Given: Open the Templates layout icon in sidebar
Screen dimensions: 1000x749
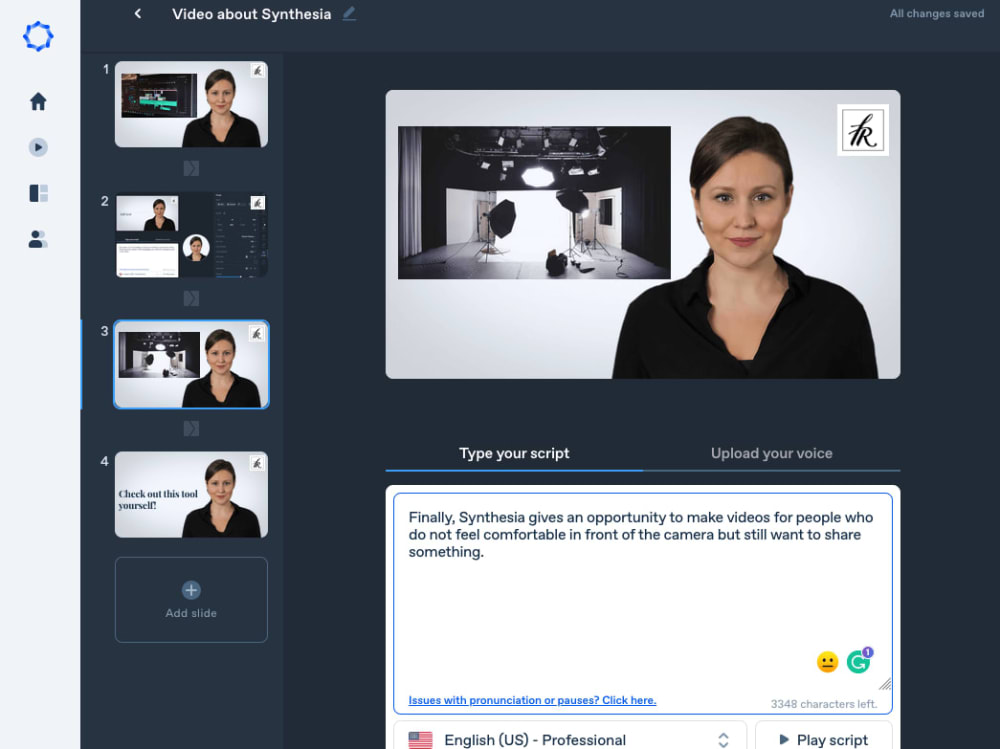Looking at the screenshot, I should (38, 193).
